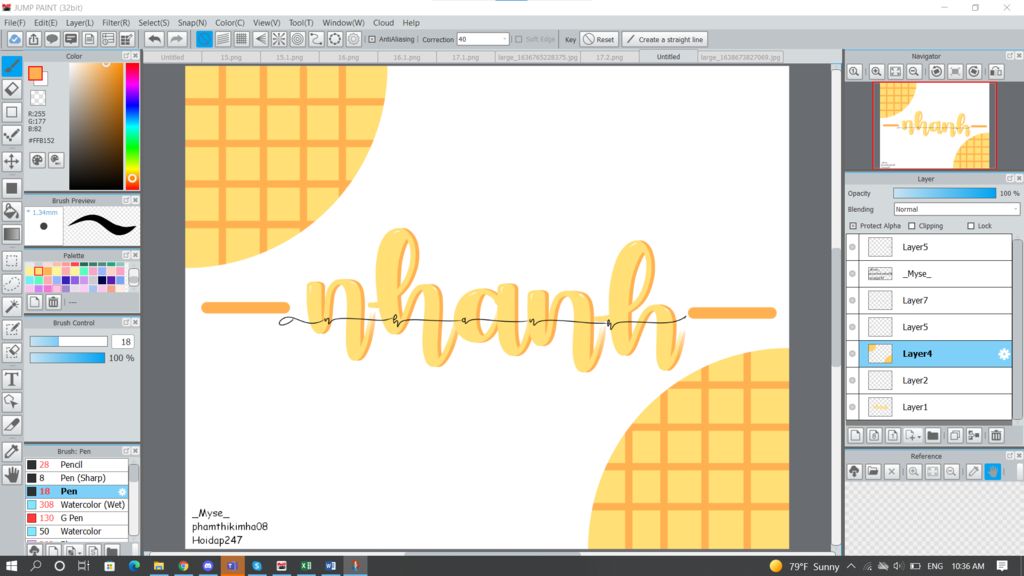The height and width of the screenshot is (576, 1024).
Task: Switch to the 17.2.png document tab
Action: pyautogui.click(x=609, y=57)
